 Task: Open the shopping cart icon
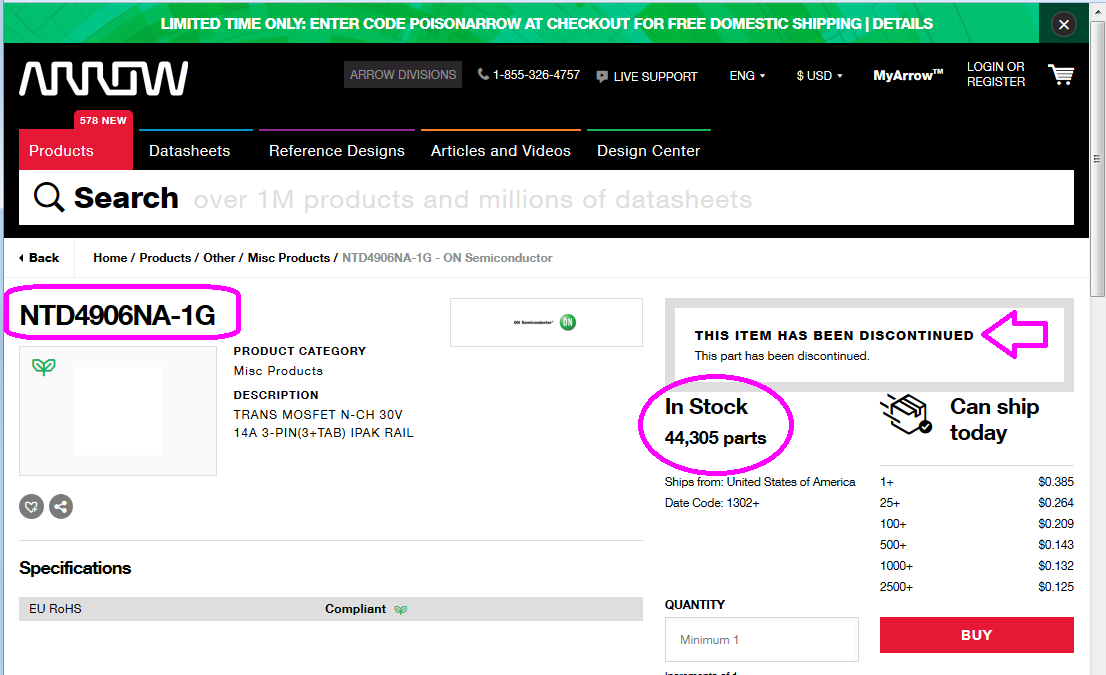click(1061, 75)
